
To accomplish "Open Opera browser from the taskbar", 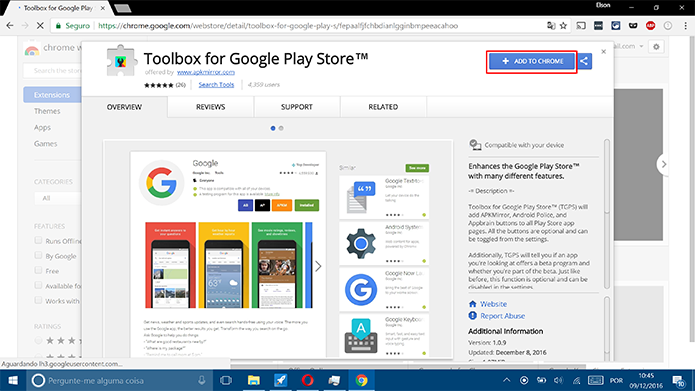I will pyautogui.click(x=308, y=380).
